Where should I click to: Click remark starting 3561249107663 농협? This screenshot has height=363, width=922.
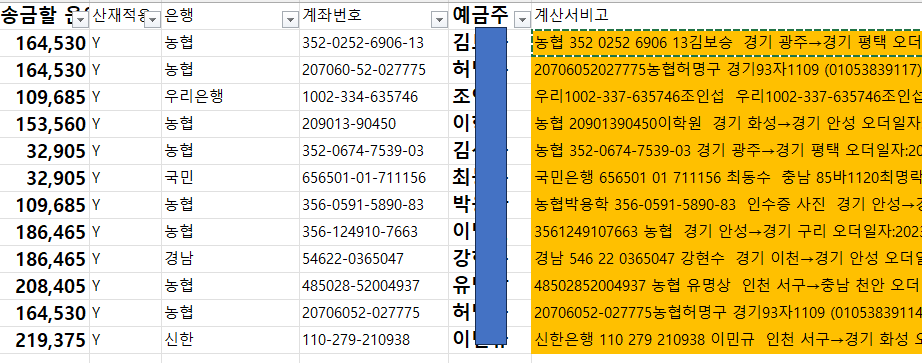click(727, 232)
